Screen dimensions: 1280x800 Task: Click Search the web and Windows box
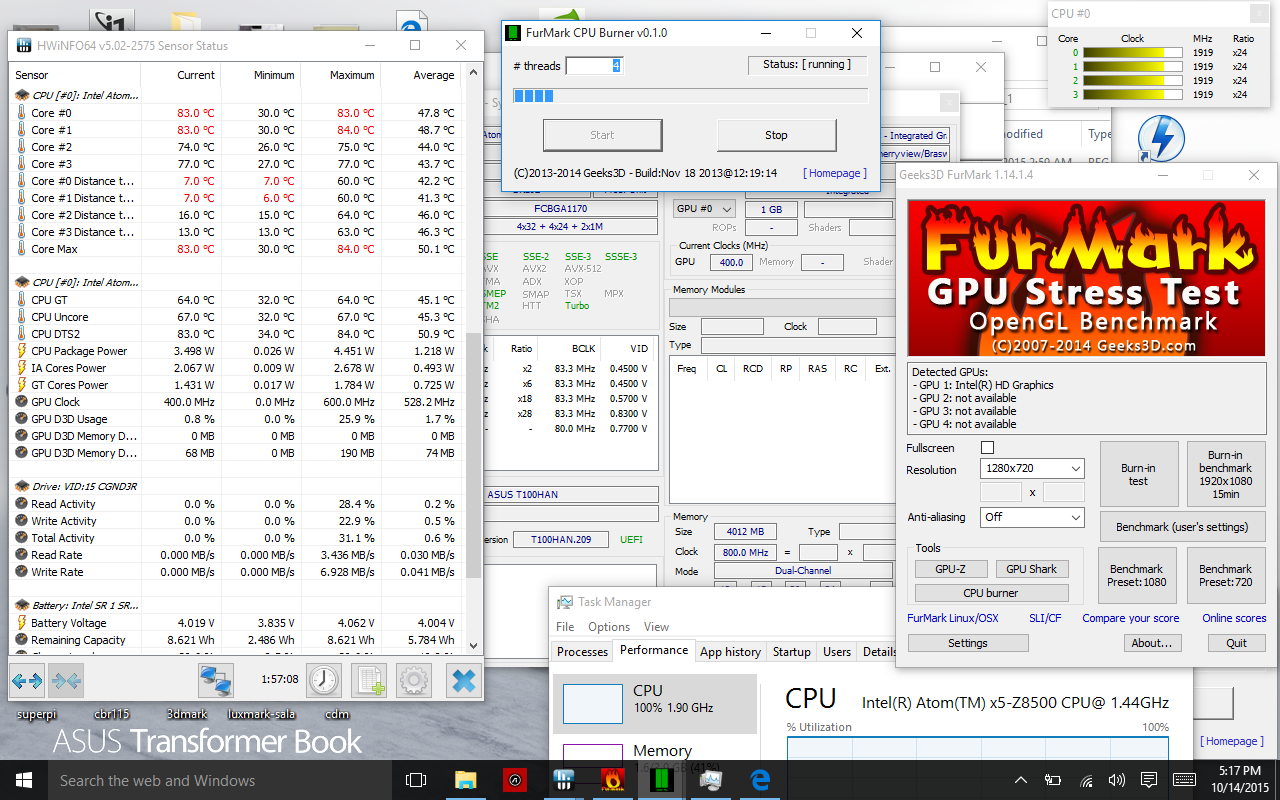[220, 780]
